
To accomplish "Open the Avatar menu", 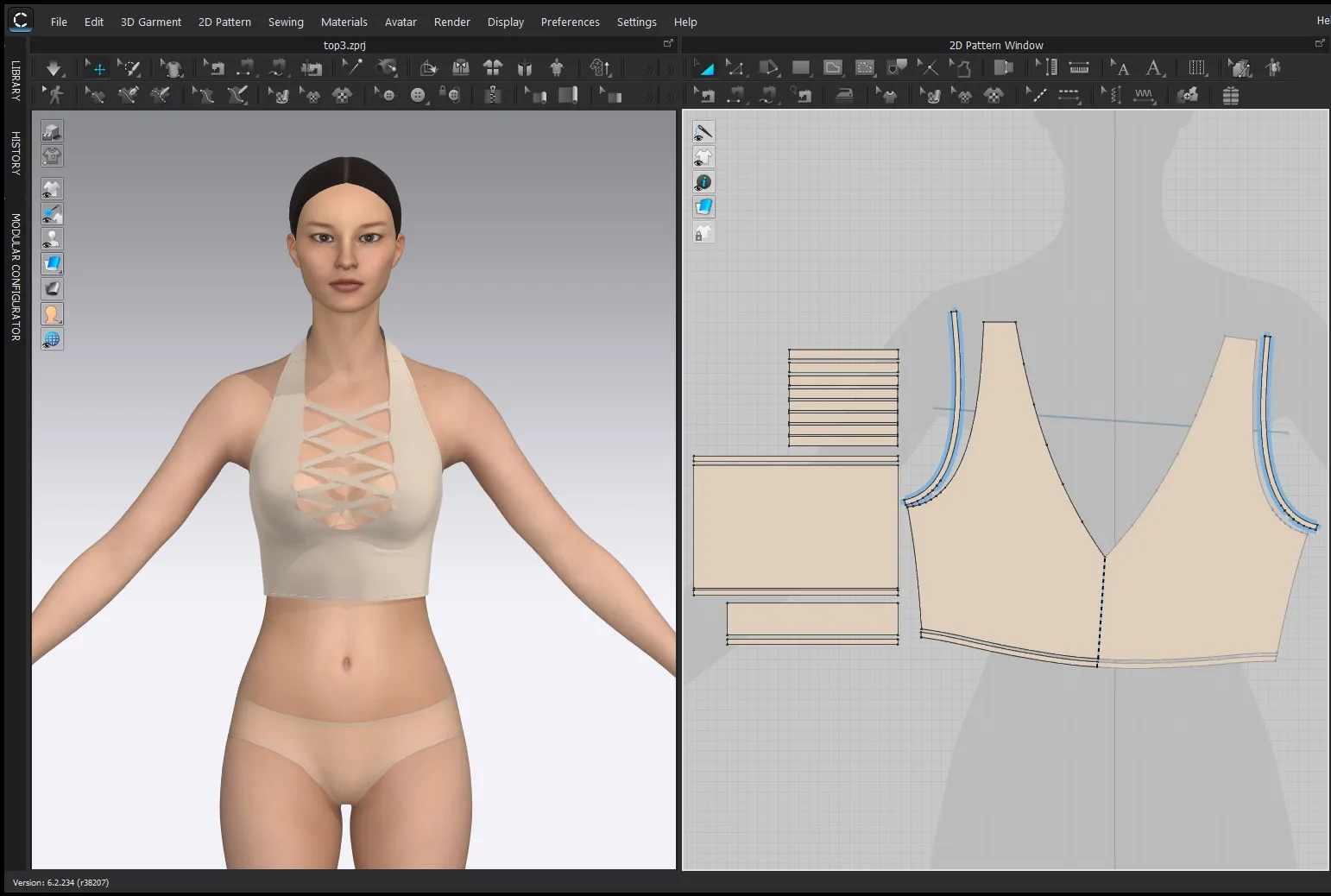I will click(x=401, y=22).
